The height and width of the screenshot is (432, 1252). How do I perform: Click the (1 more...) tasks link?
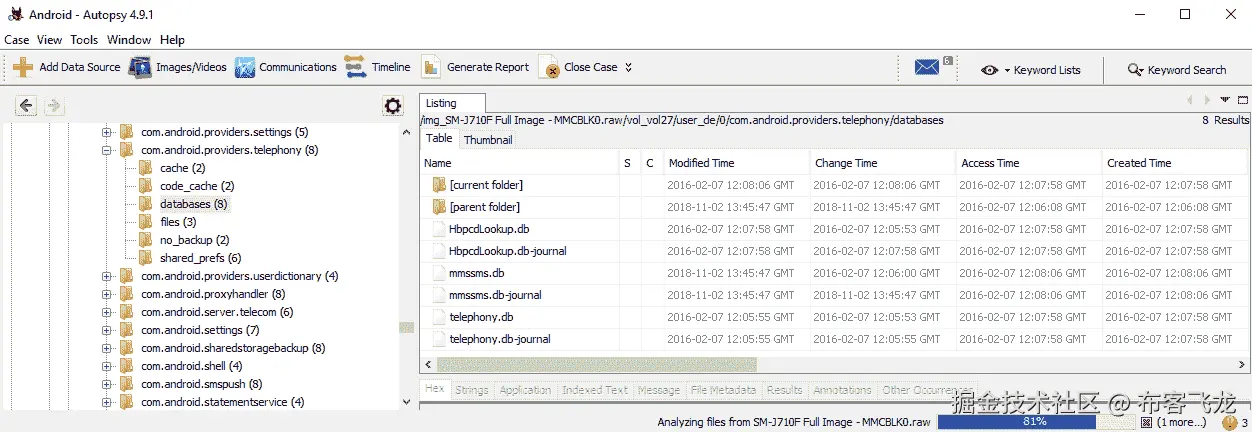coord(1183,422)
